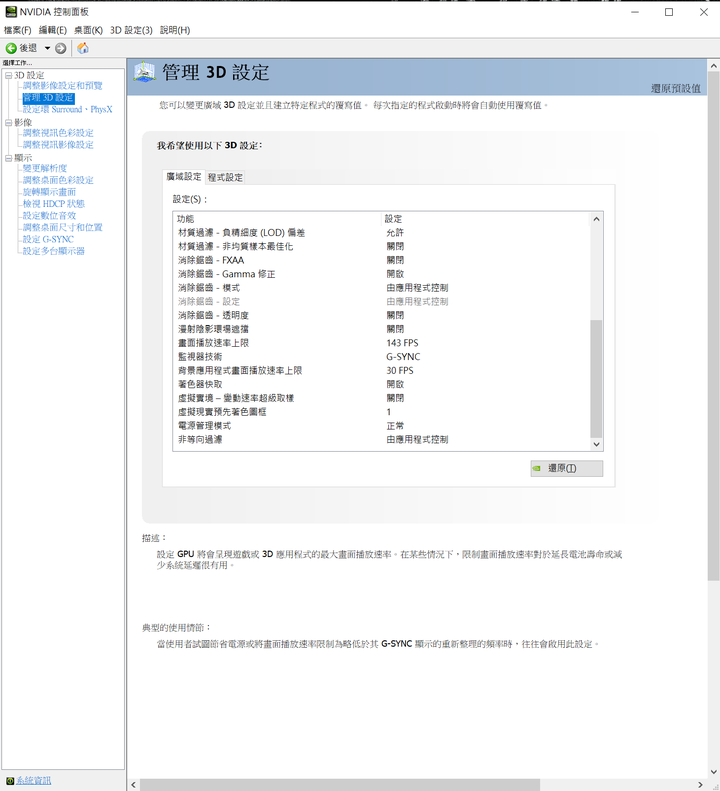Viewport: 720px width, 791px height.
Task: Open the 檔案(F) menu
Action: 18,30
